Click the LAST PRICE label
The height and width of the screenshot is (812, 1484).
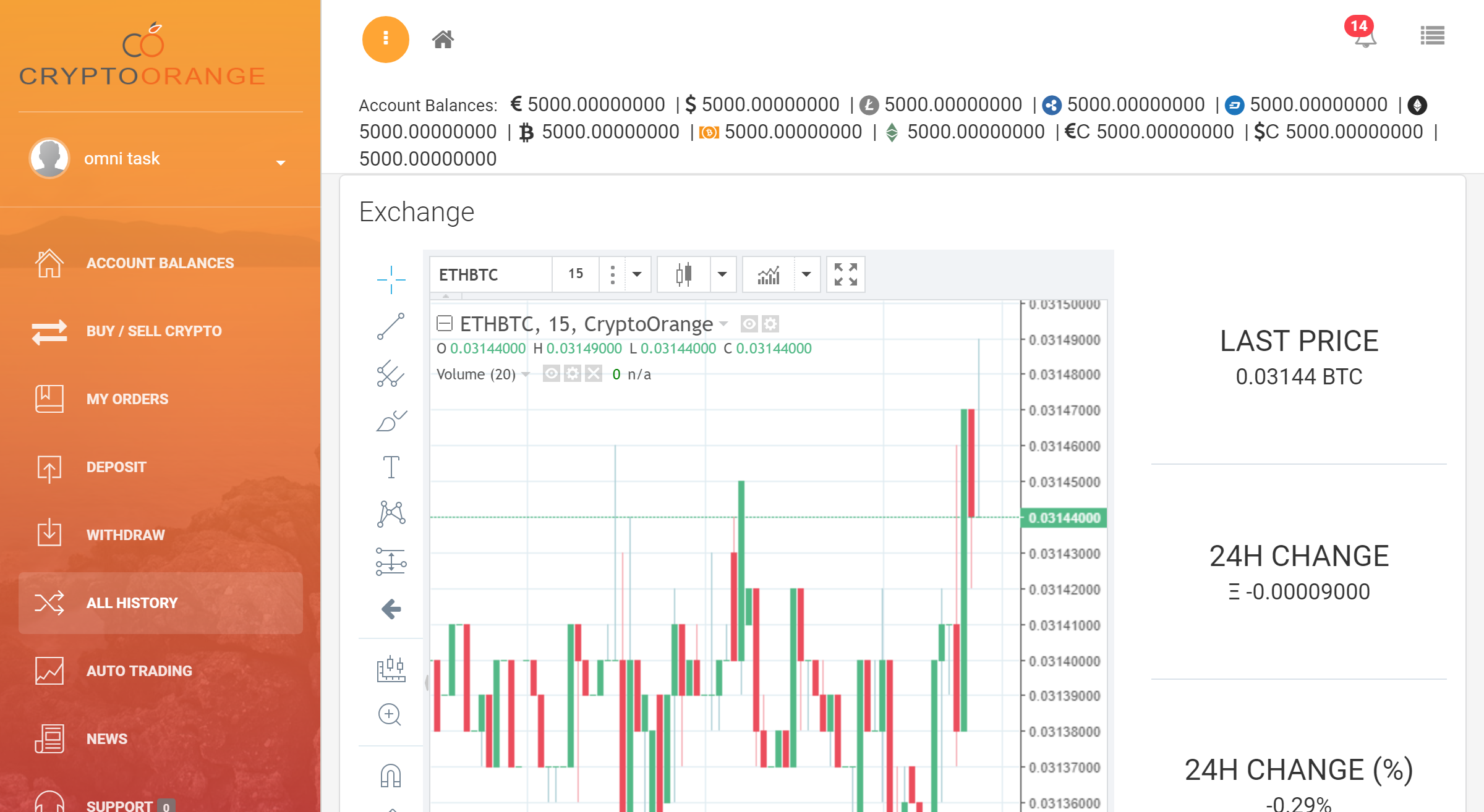(x=1299, y=341)
